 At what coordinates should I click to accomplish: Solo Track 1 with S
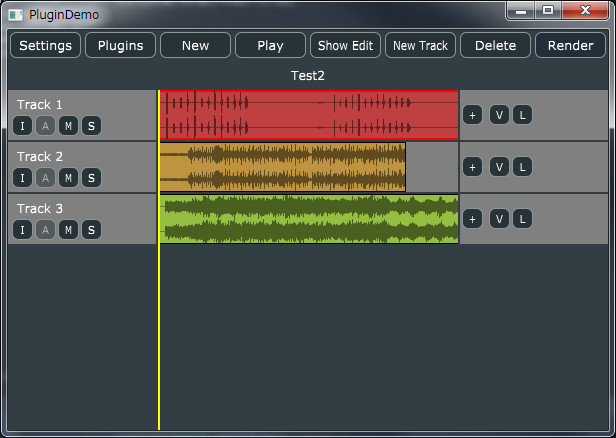point(92,126)
